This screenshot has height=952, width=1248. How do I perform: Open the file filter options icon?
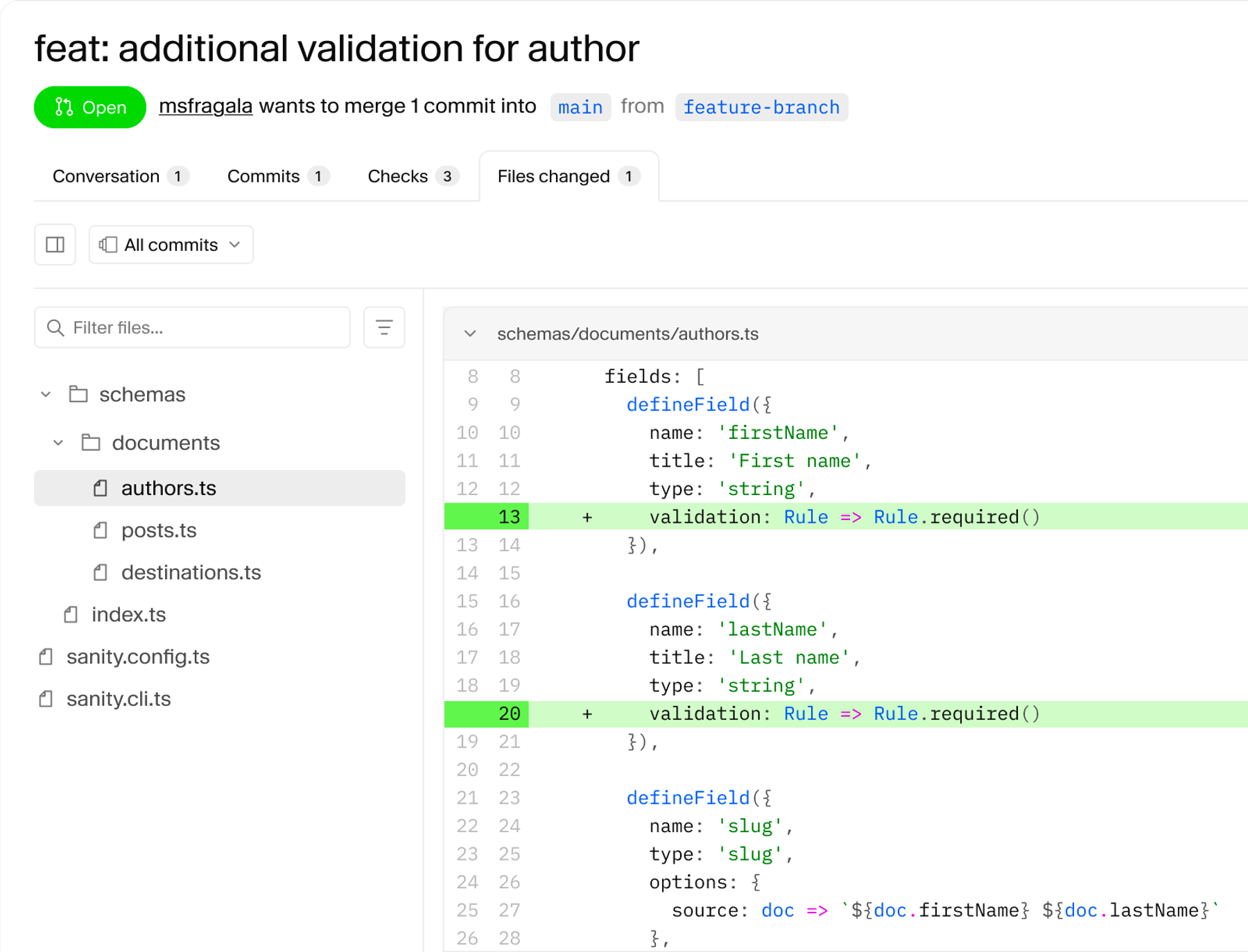384,327
